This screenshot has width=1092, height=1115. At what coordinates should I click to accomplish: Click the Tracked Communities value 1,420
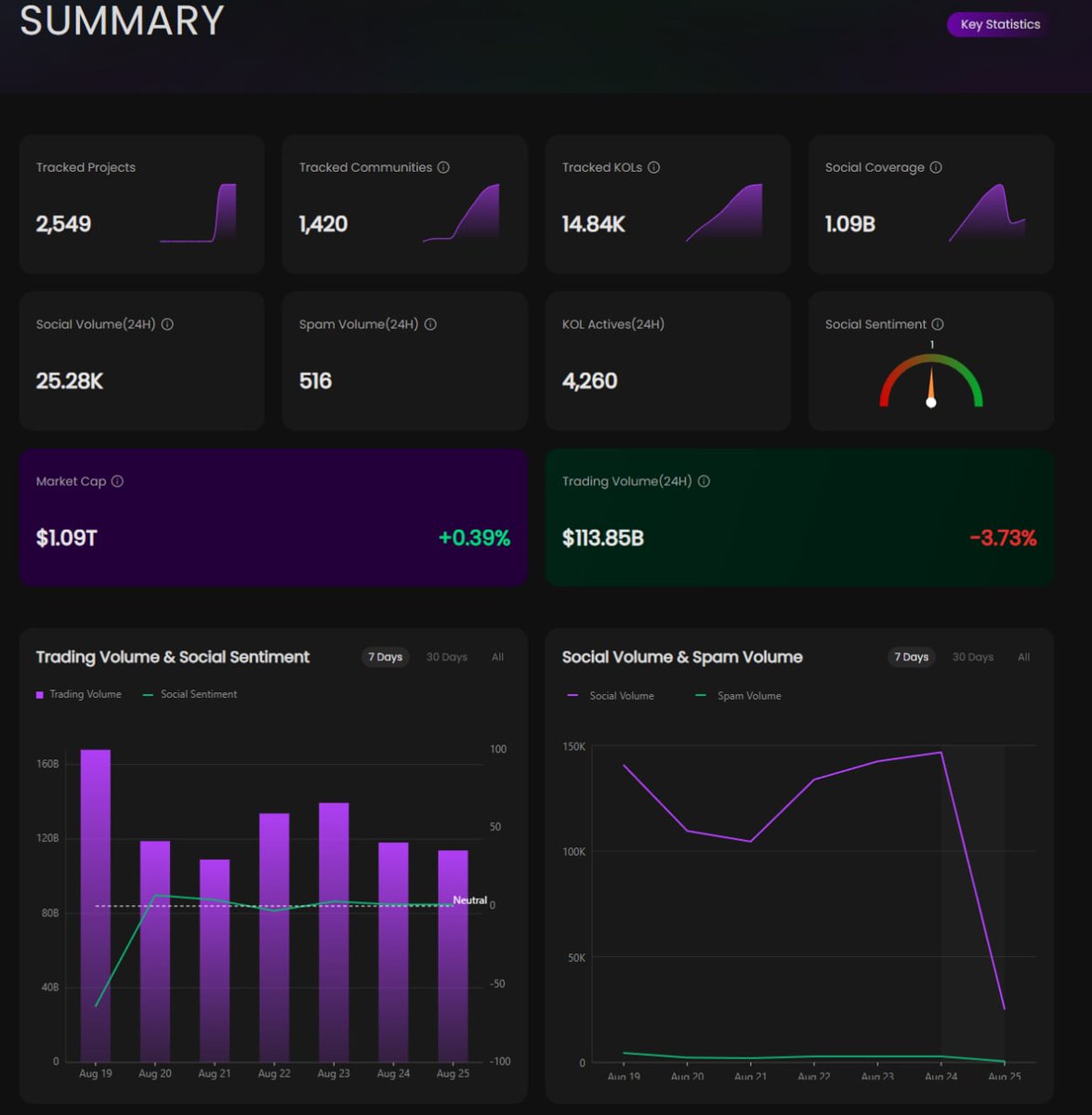click(323, 224)
